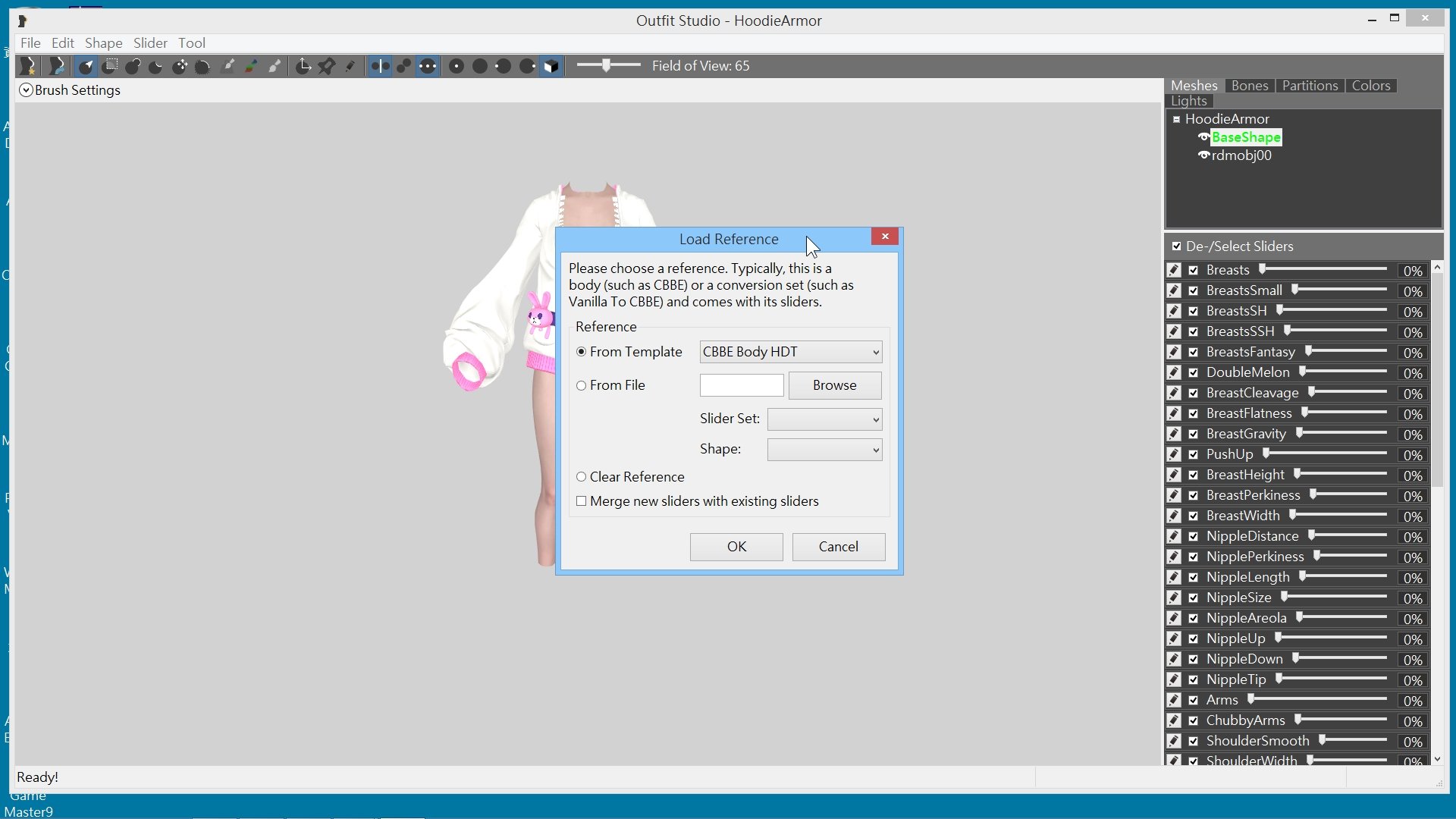Expand the Brush Settings panel
Viewport: 1456px width, 819px height.
[26, 90]
